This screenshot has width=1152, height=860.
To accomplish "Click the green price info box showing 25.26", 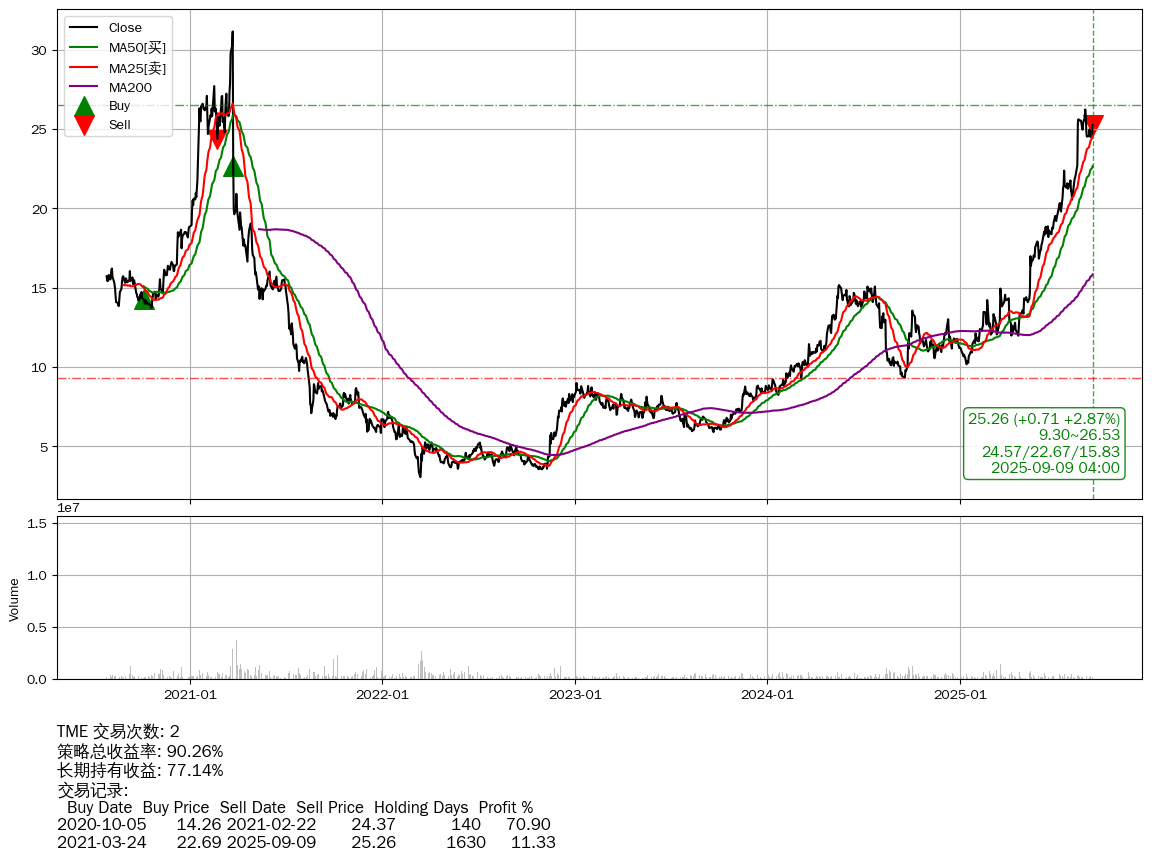I will tap(1044, 443).
